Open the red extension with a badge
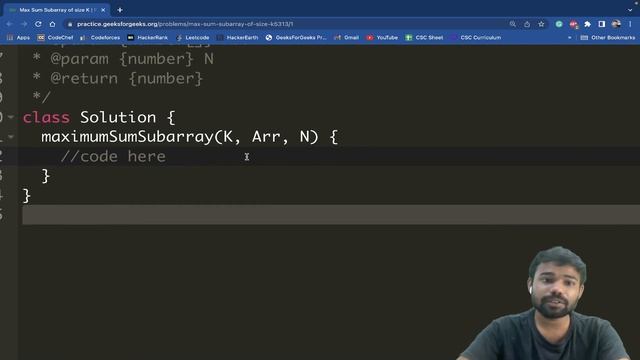 [x=573, y=24]
